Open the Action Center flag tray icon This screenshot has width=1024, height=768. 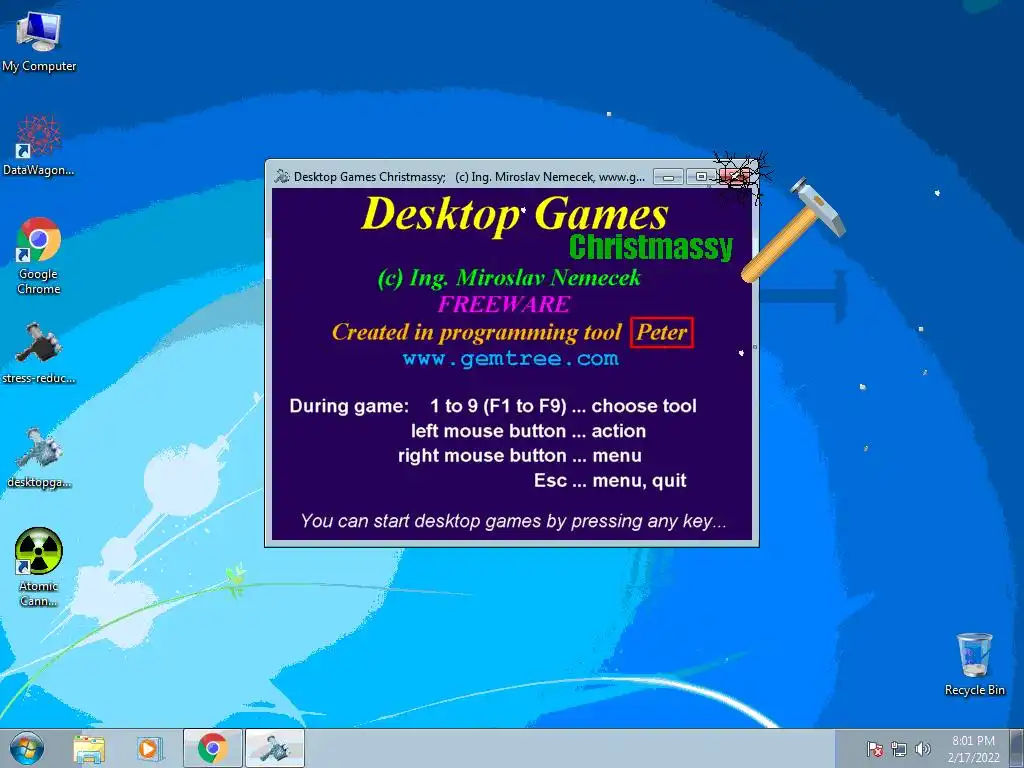click(x=874, y=749)
